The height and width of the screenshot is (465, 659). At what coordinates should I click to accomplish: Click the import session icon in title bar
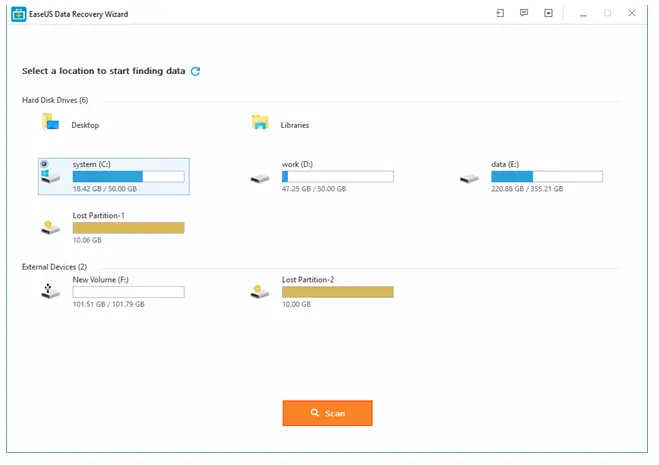500,13
